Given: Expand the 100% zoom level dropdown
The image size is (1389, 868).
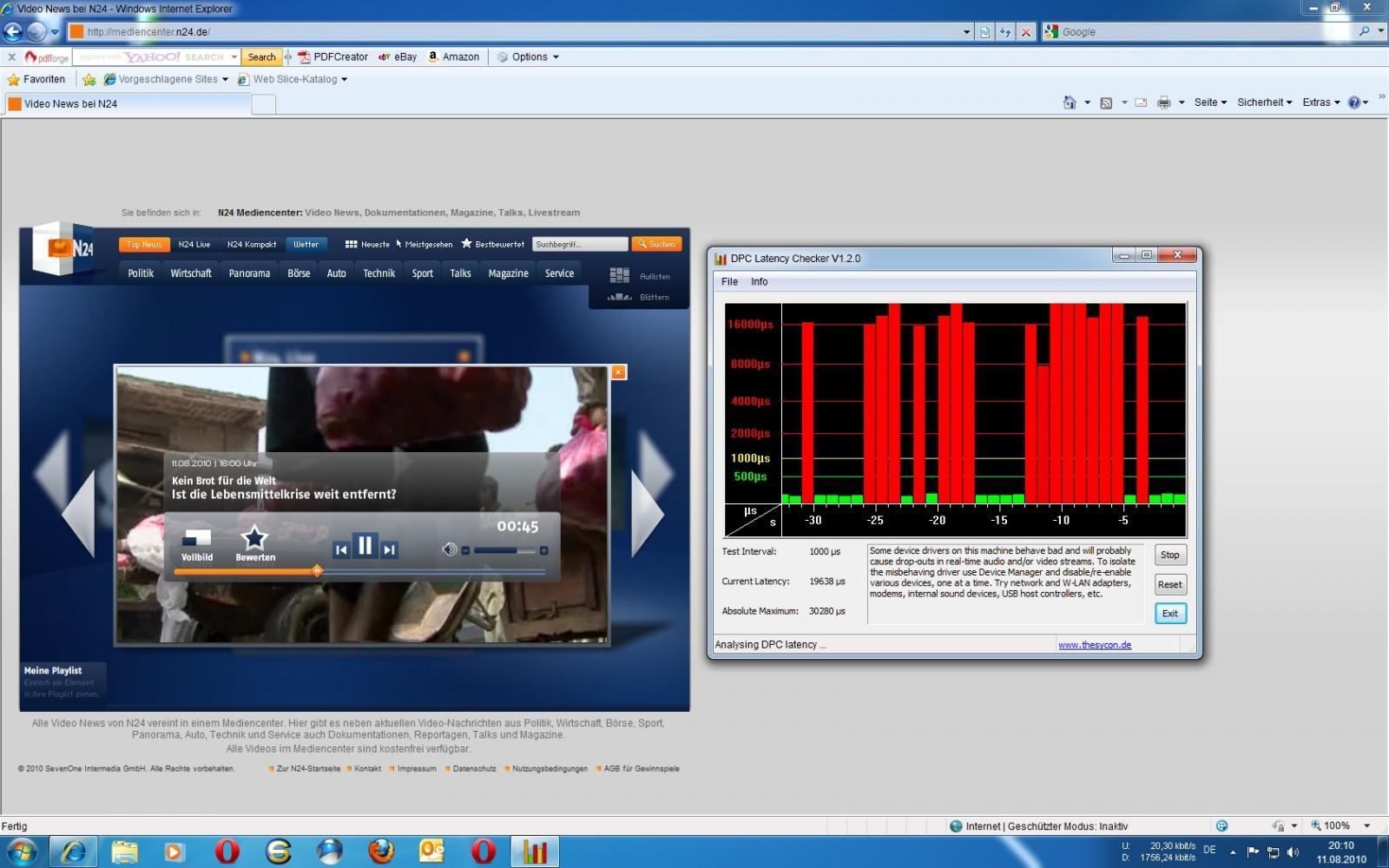Looking at the screenshot, I should [1366, 826].
